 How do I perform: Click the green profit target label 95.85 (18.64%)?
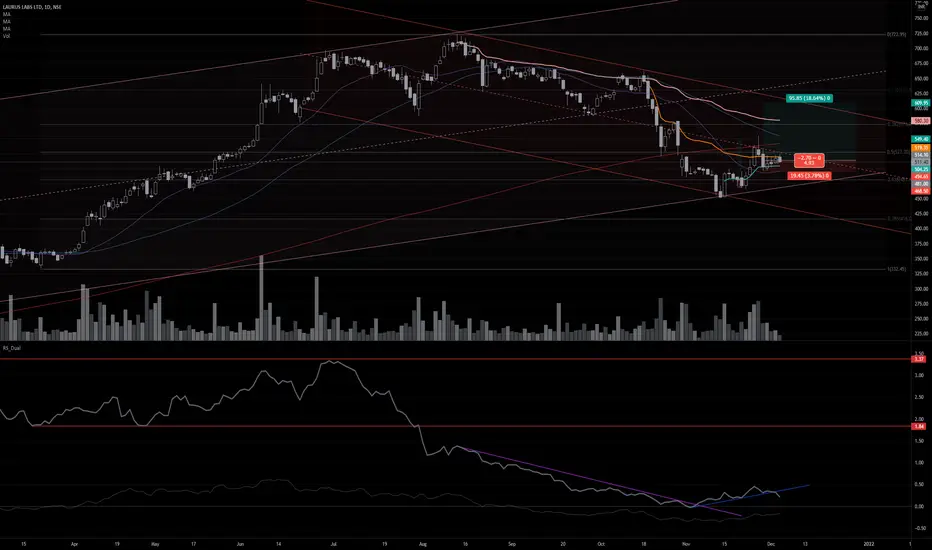tap(809, 98)
